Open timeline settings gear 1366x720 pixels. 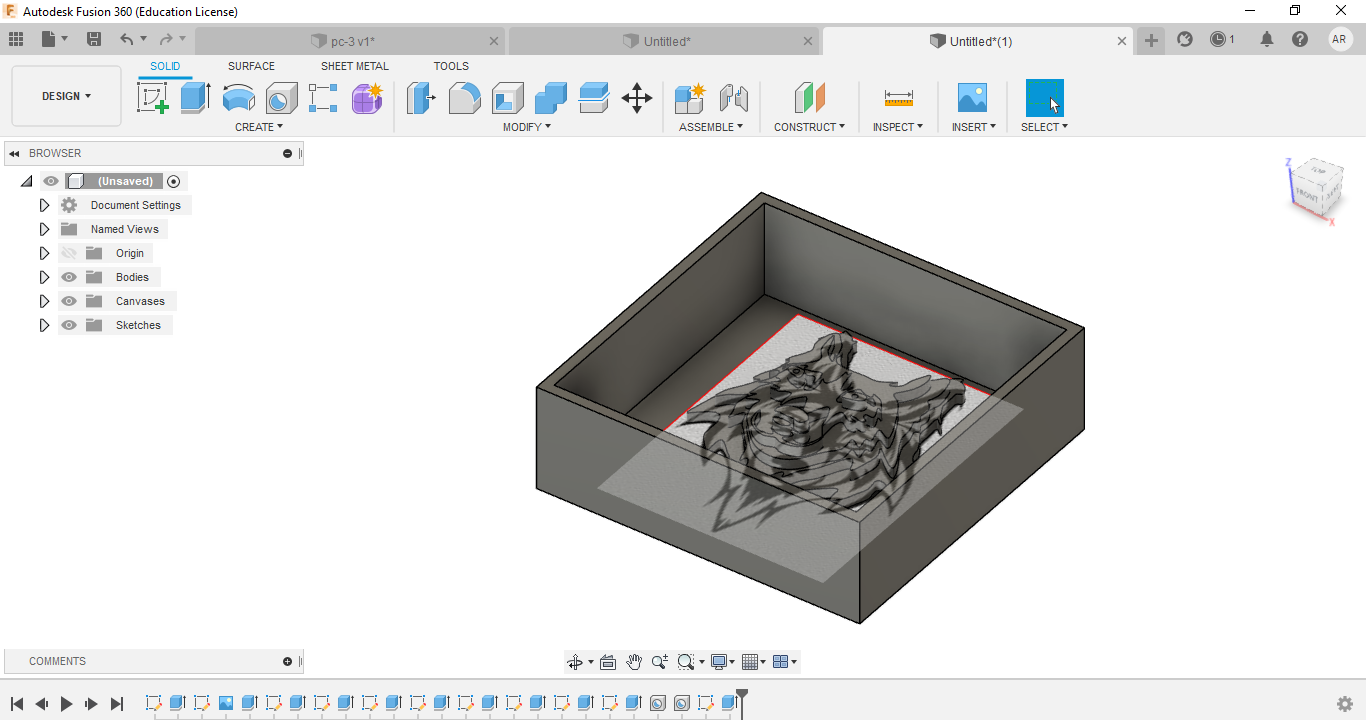pos(1345,704)
